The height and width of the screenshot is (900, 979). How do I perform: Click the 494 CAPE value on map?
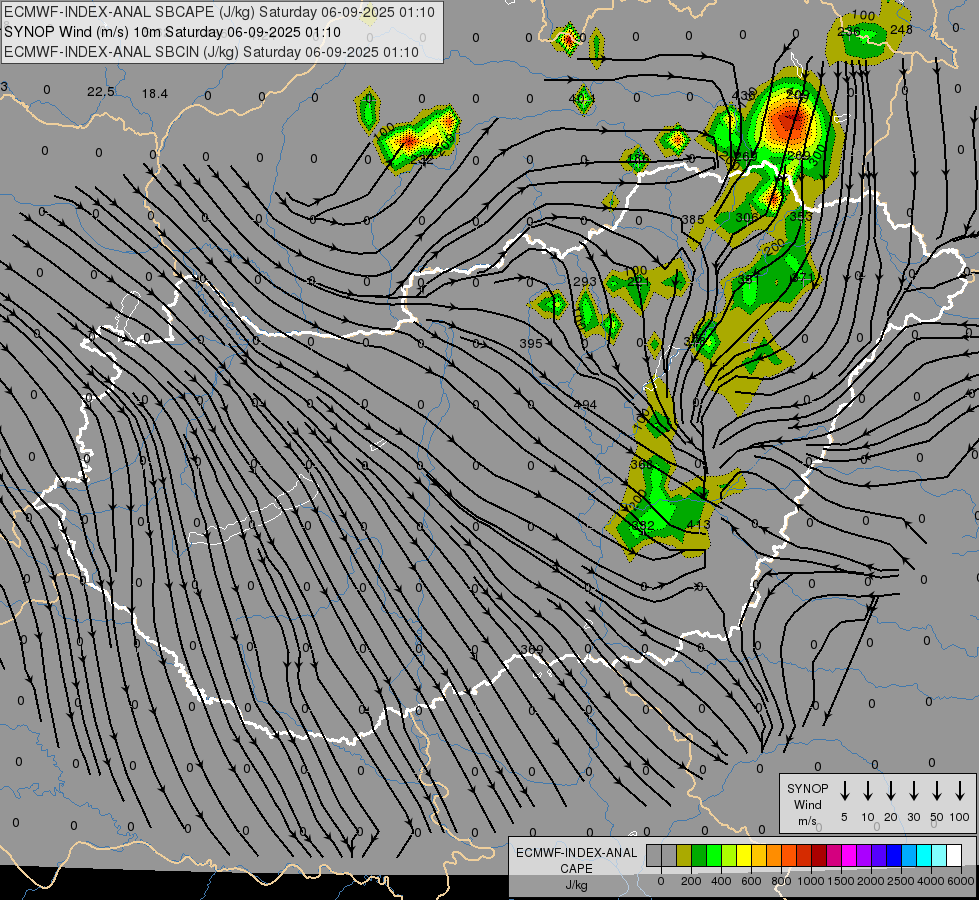point(585,405)
